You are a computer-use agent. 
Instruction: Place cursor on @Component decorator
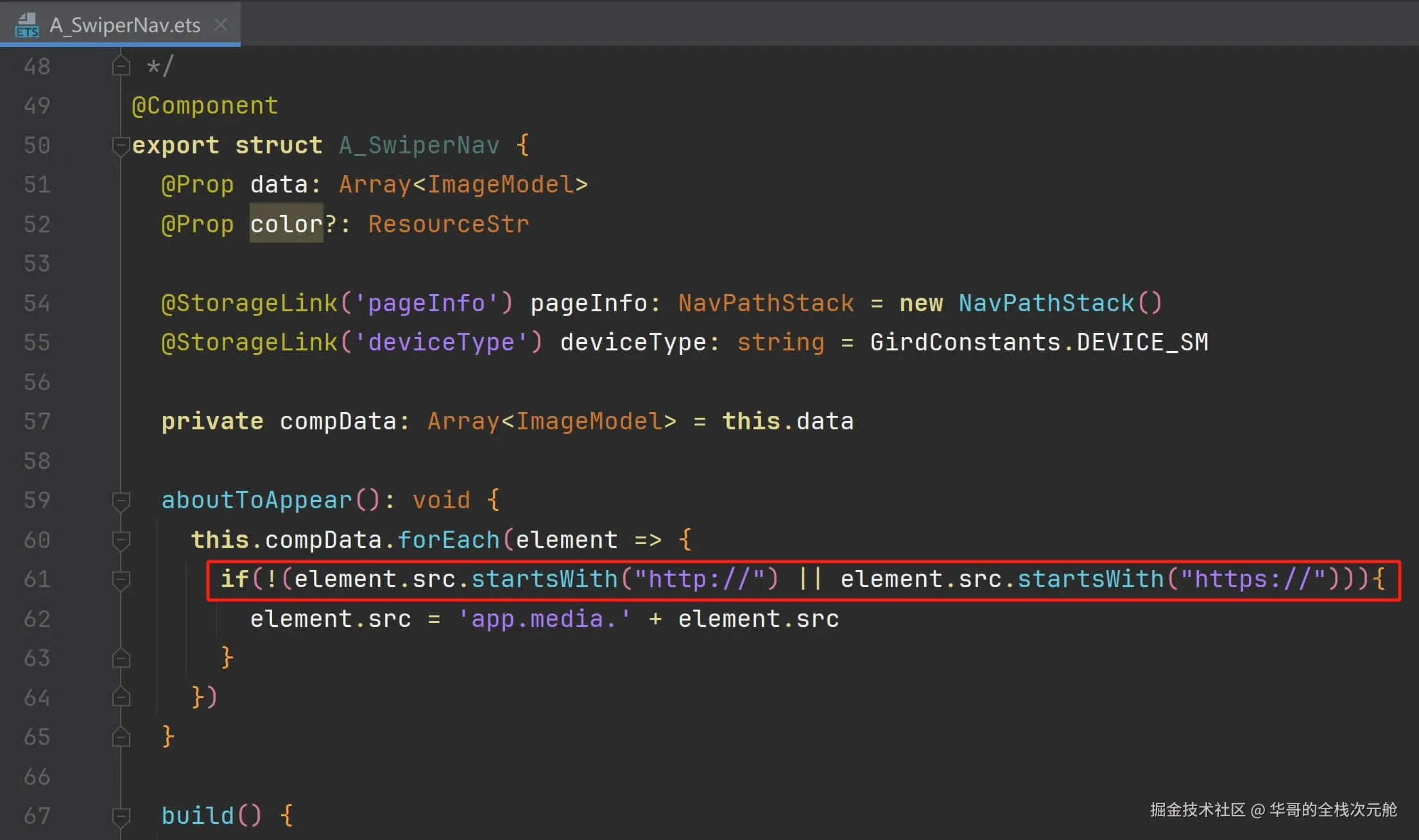[205, 106]
